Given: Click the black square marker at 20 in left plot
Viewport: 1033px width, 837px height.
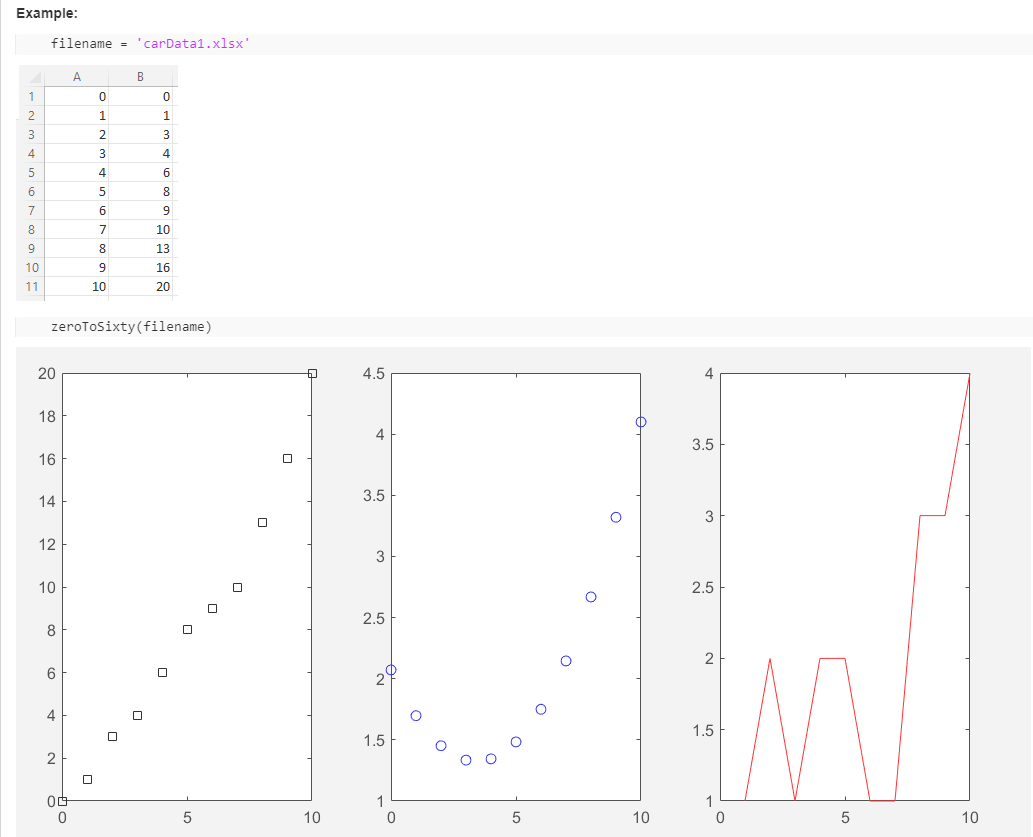Looking at the screenshot, I should [312, 374].
